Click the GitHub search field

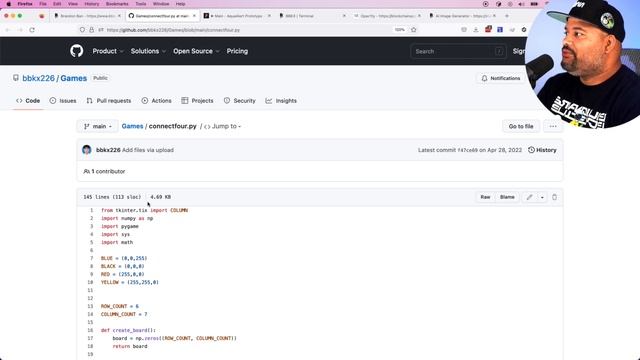click(458, 51)
